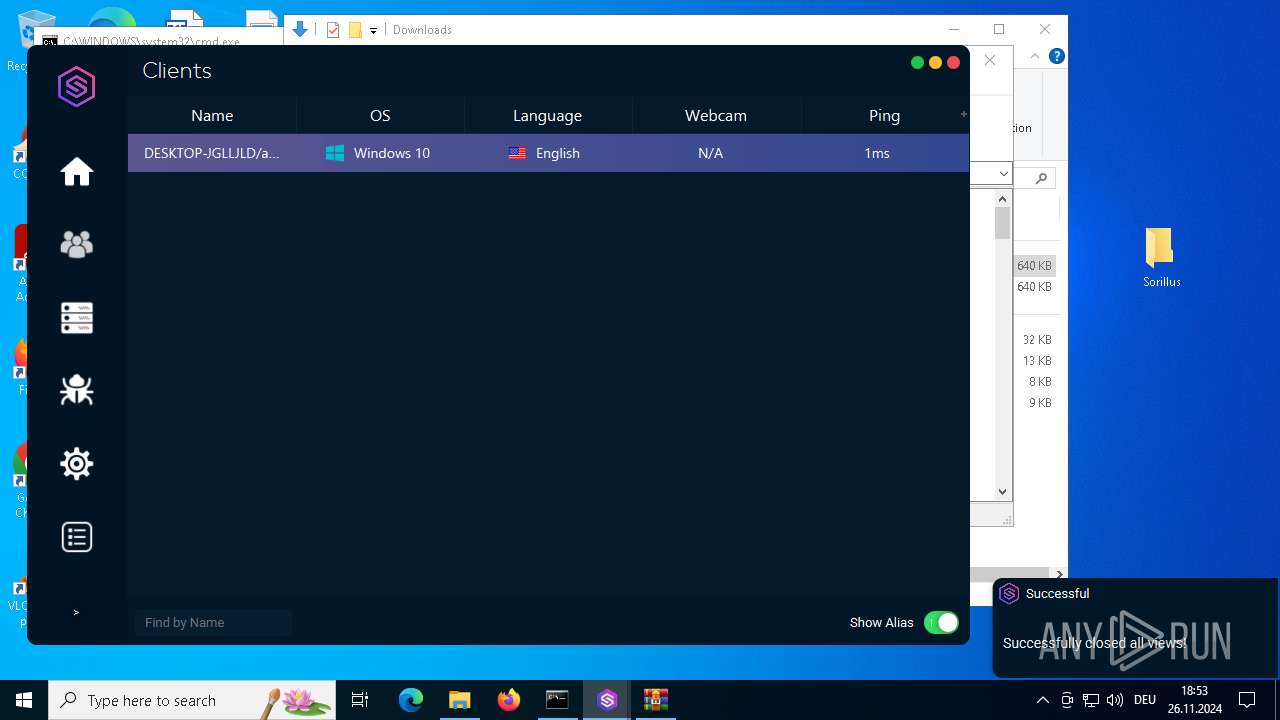This screenshot has height=720, width=1280.
Task: Launch Microsoft Edge from taskbar
Action: pos(411,700)
